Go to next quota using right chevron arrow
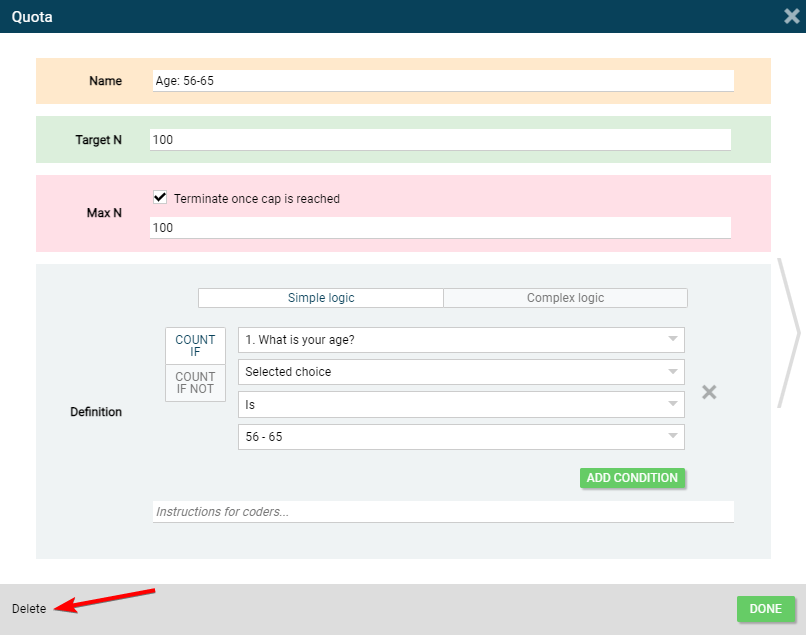 (789, 334)
